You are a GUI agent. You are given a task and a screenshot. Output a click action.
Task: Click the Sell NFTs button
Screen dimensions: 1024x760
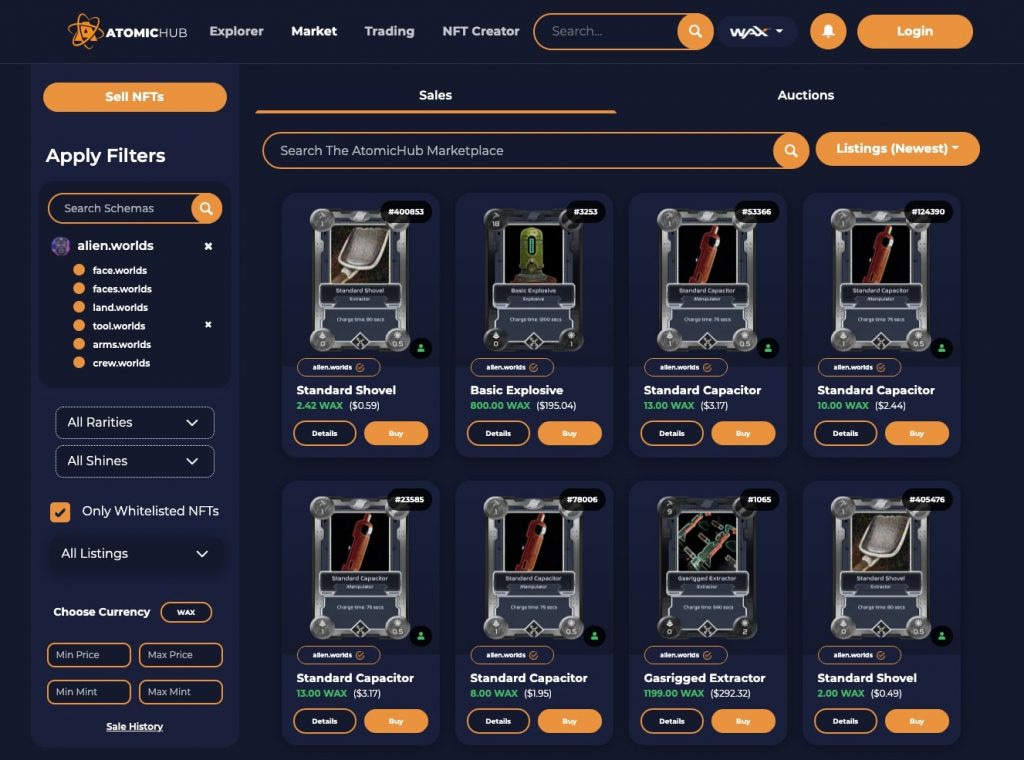tap(135, 97)
